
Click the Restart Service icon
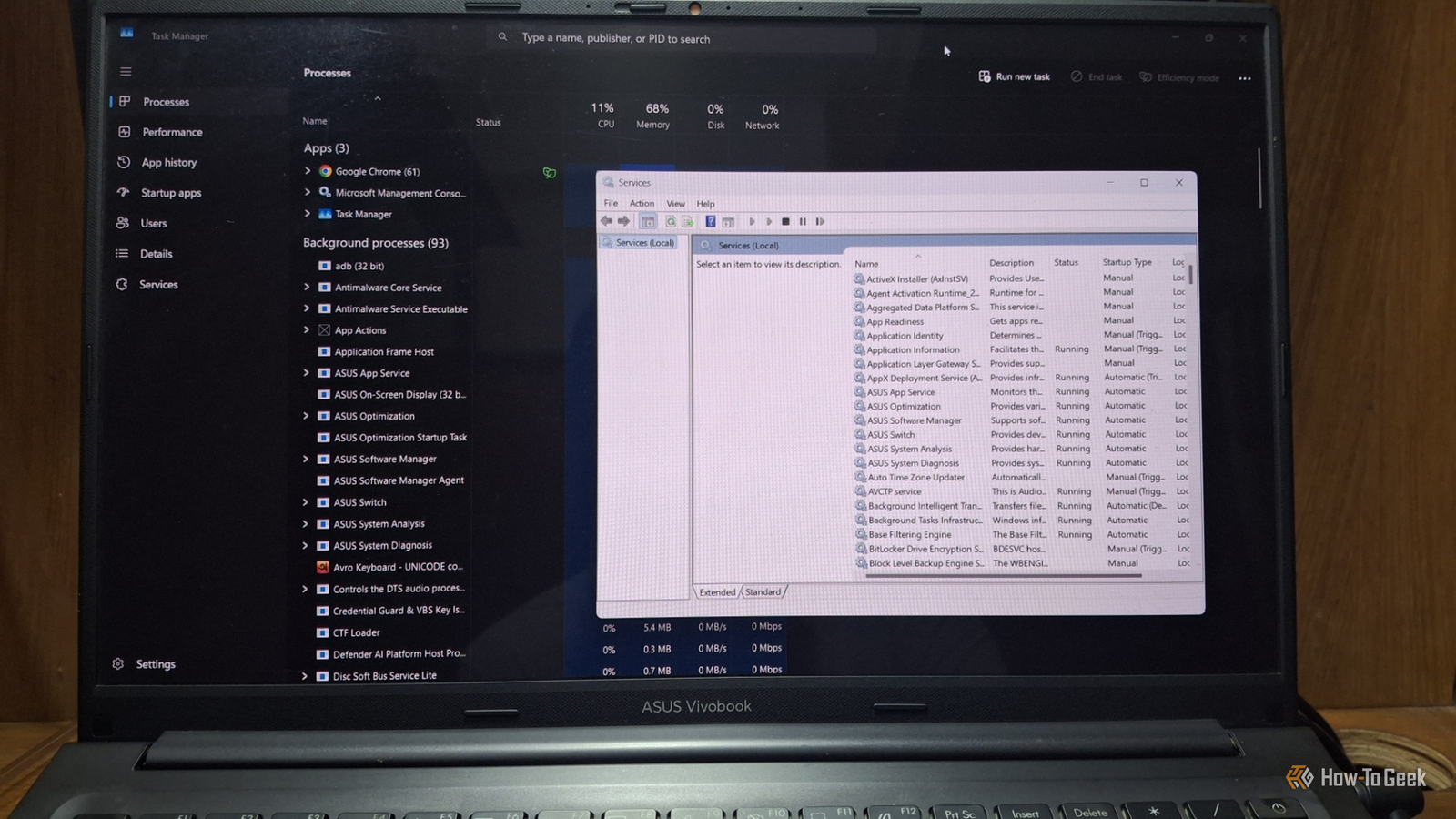(x=820, y=221)
